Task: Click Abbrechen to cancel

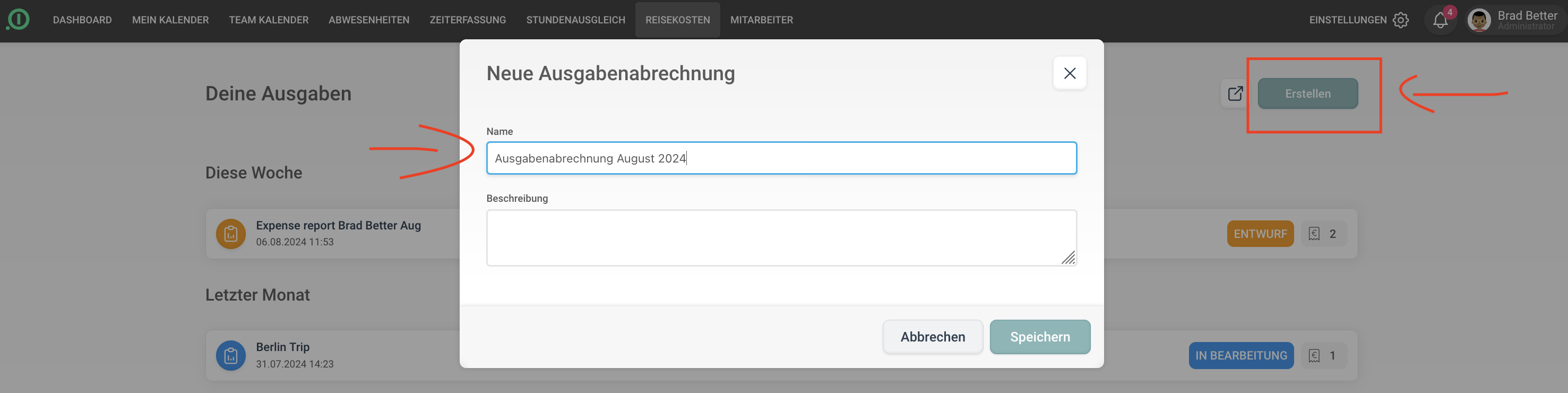Action: click(933, 337)
